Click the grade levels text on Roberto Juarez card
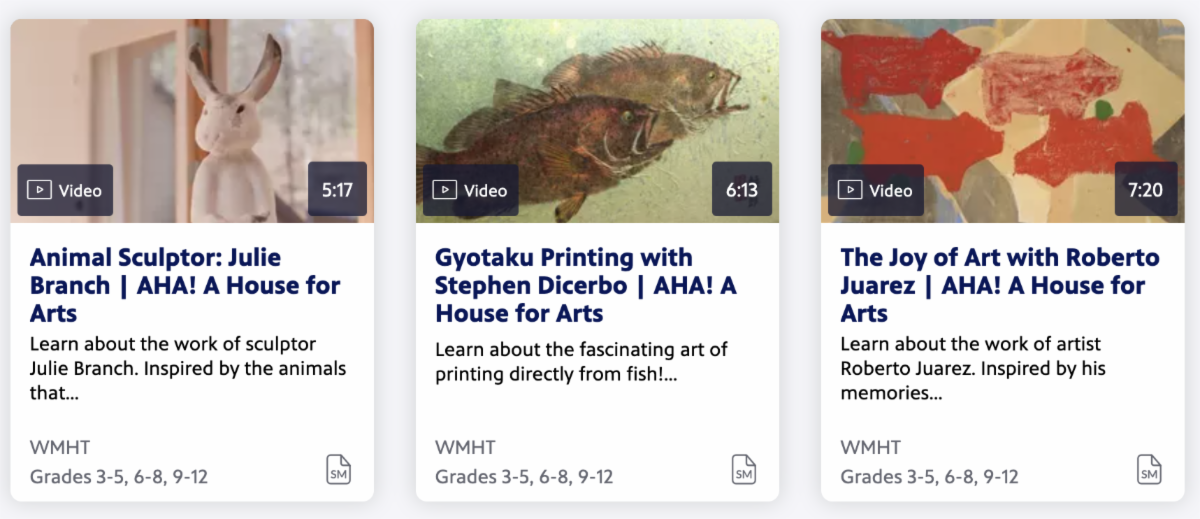The width and height of the screenshot is (1200, 519). (929, 476)
